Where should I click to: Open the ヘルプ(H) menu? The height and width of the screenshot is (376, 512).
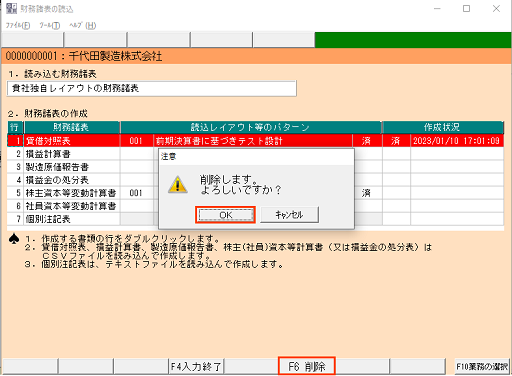pyautogui.click(x=82, y=25)
